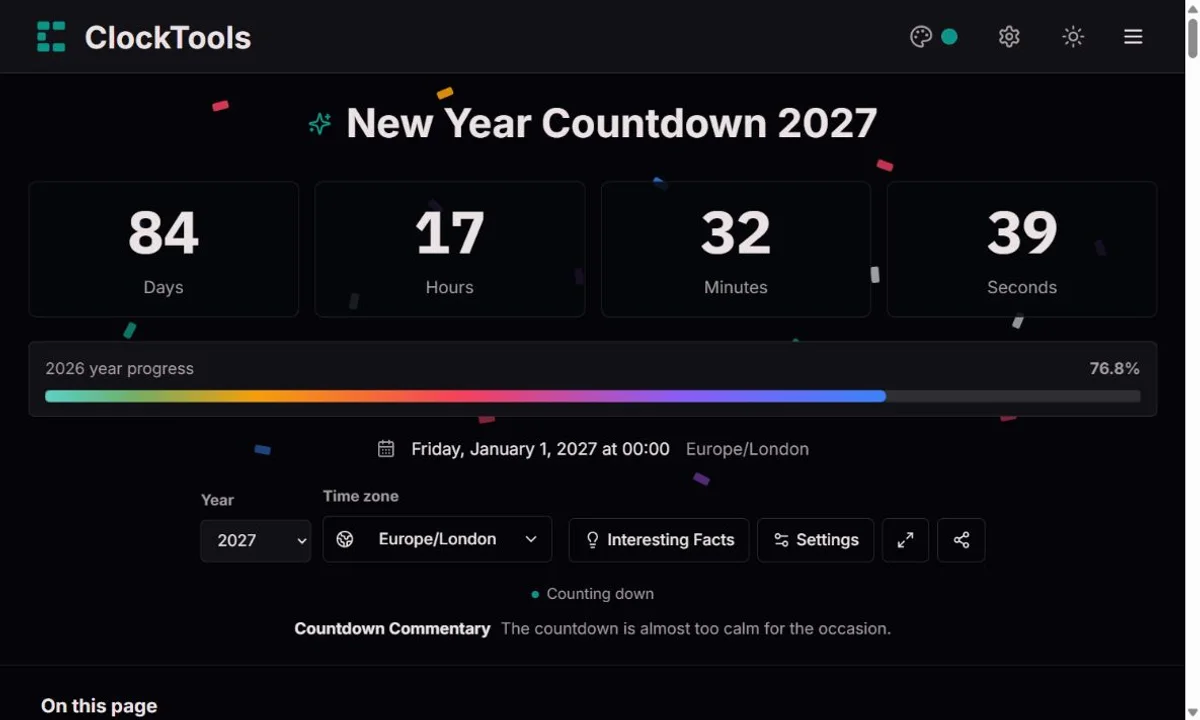The height and width of the screenshot is (720, 1200).
Task: Click the Days countdown card
Action: click(x=164, y=249)
